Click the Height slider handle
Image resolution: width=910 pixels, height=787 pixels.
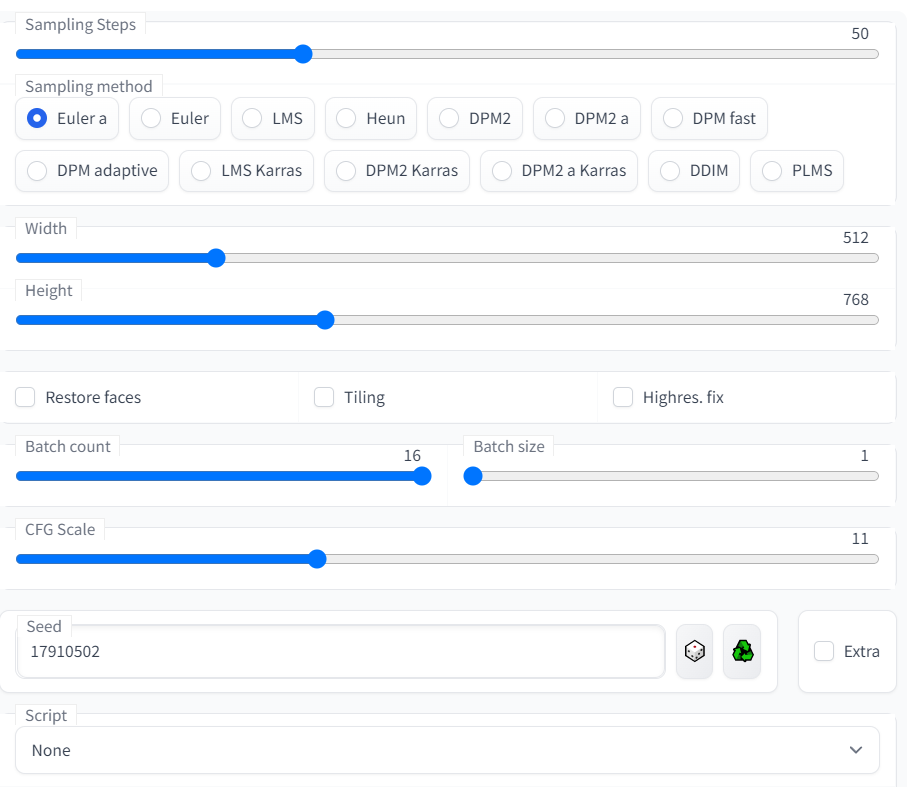[326, 320]
